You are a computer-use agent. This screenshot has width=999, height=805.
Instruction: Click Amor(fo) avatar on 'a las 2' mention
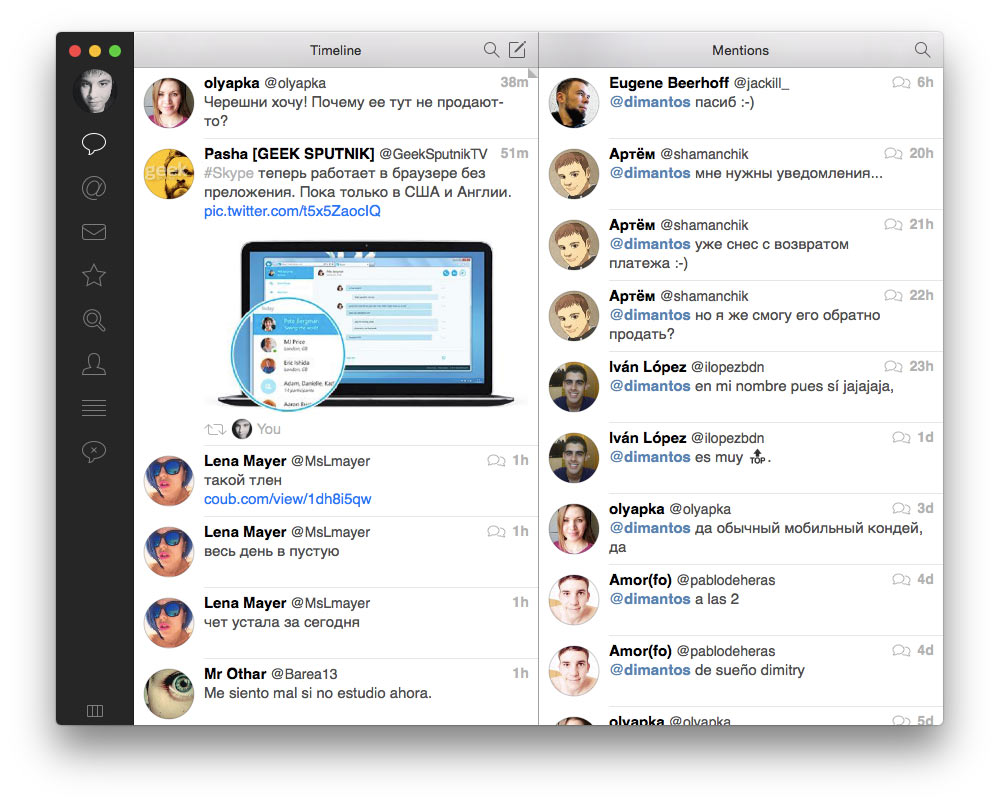[574, 600]
